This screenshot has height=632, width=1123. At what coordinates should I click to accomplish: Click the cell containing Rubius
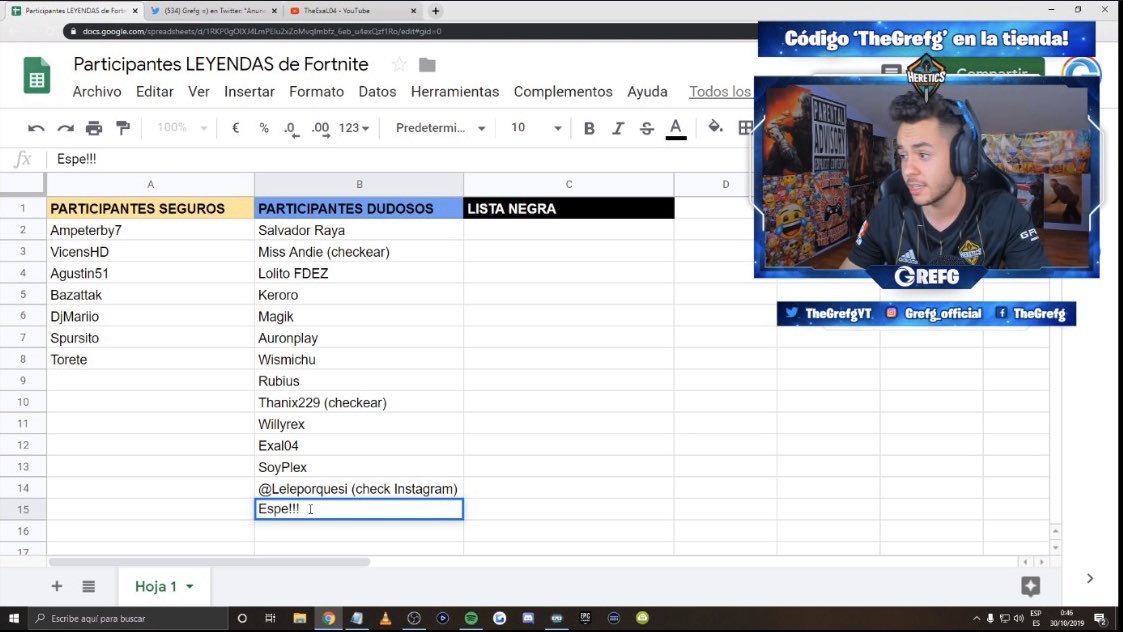359,380
